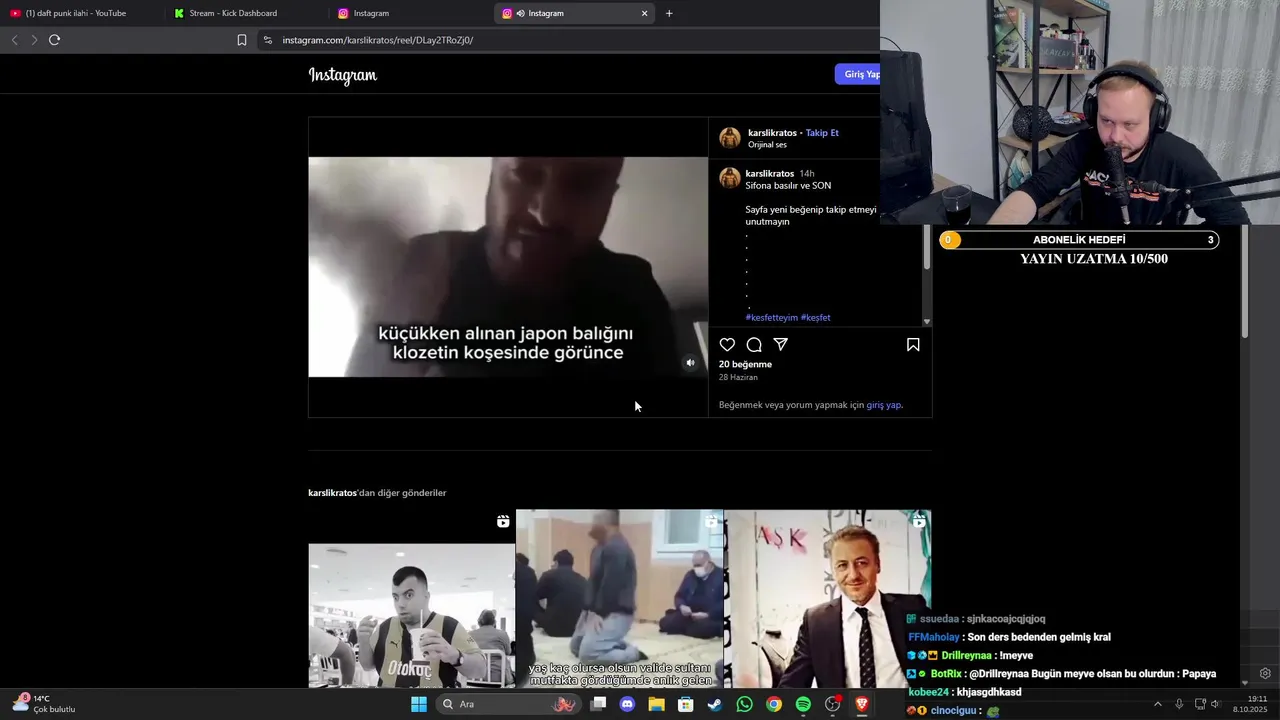This screenshot has width=1280, height=720.
Task: Click the BotRix chat username
Action: 946,674
